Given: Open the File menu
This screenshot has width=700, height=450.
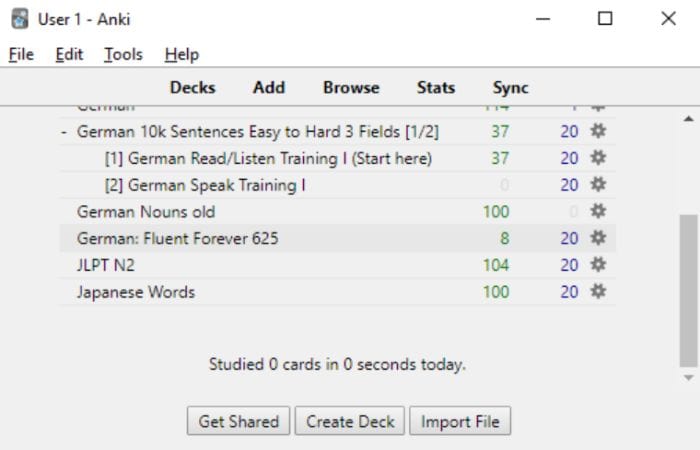Looking at the screenshot, I should point(21,54).
